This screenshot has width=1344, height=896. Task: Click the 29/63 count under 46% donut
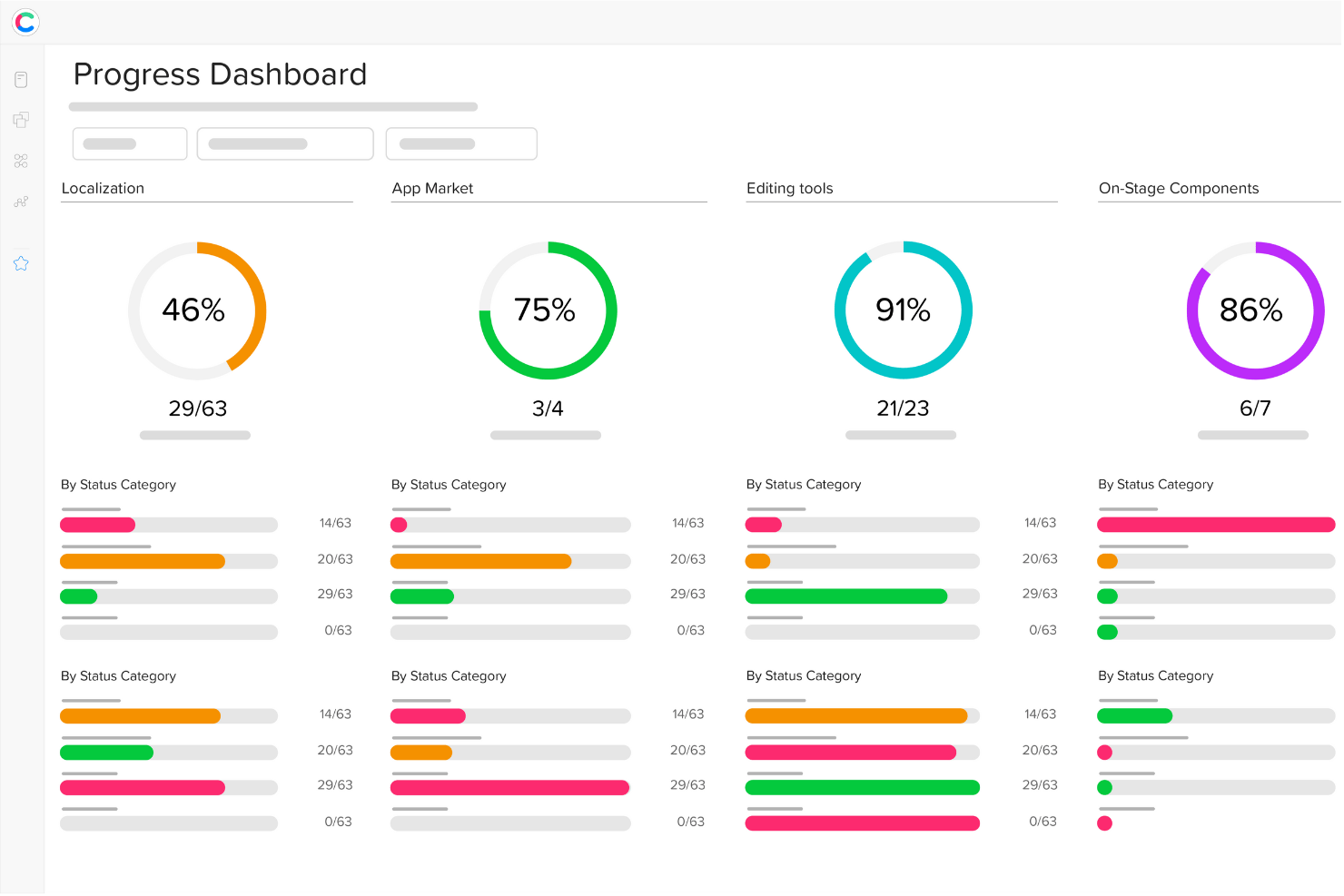(198, 409)
